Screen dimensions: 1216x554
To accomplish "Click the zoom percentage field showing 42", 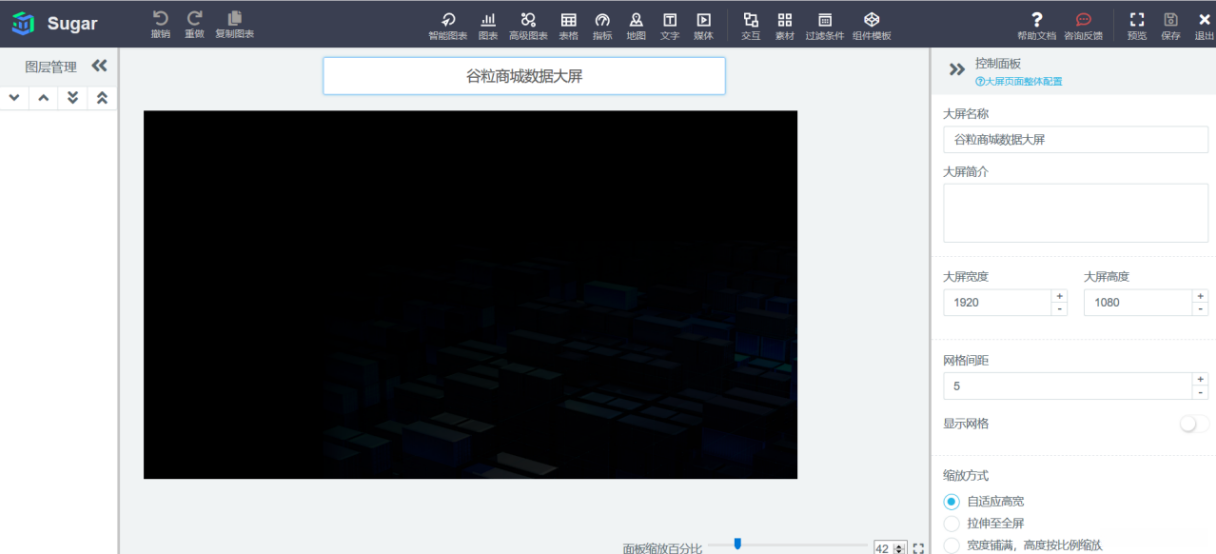I will coord(882,548).
